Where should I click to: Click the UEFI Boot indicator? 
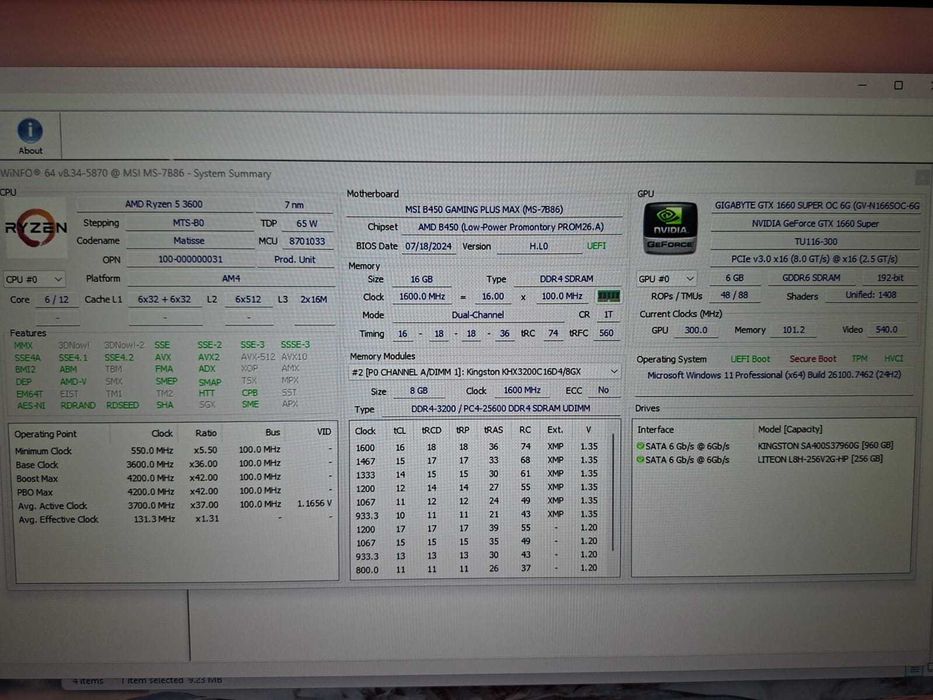pos(750,359)
